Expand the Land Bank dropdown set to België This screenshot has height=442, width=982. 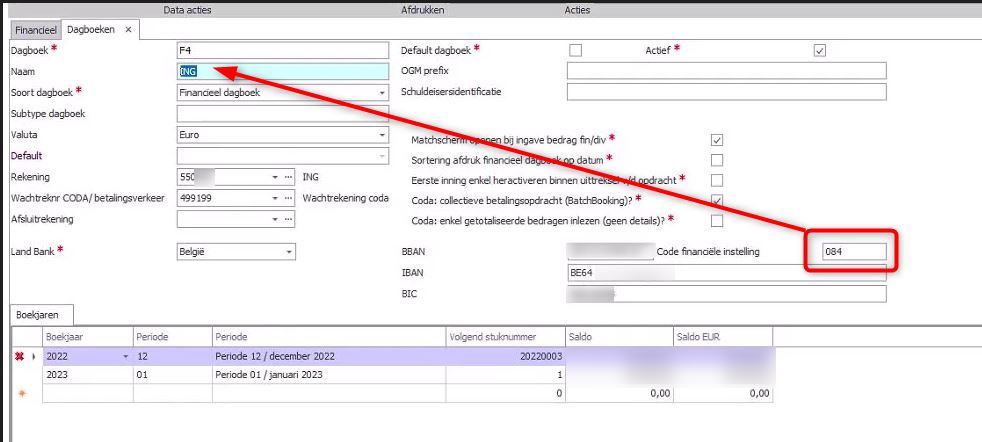[289, 252]
